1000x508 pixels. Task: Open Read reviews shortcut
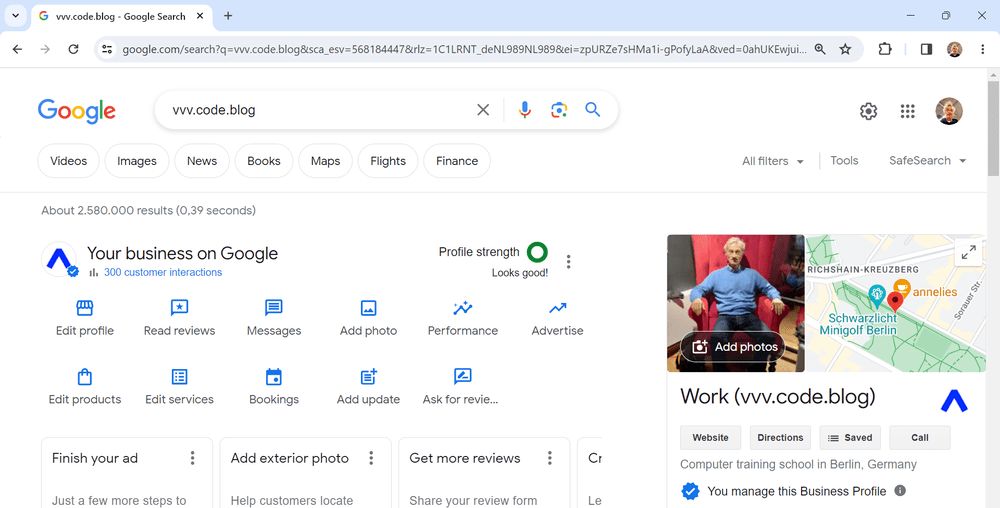(x=179, y=318)
